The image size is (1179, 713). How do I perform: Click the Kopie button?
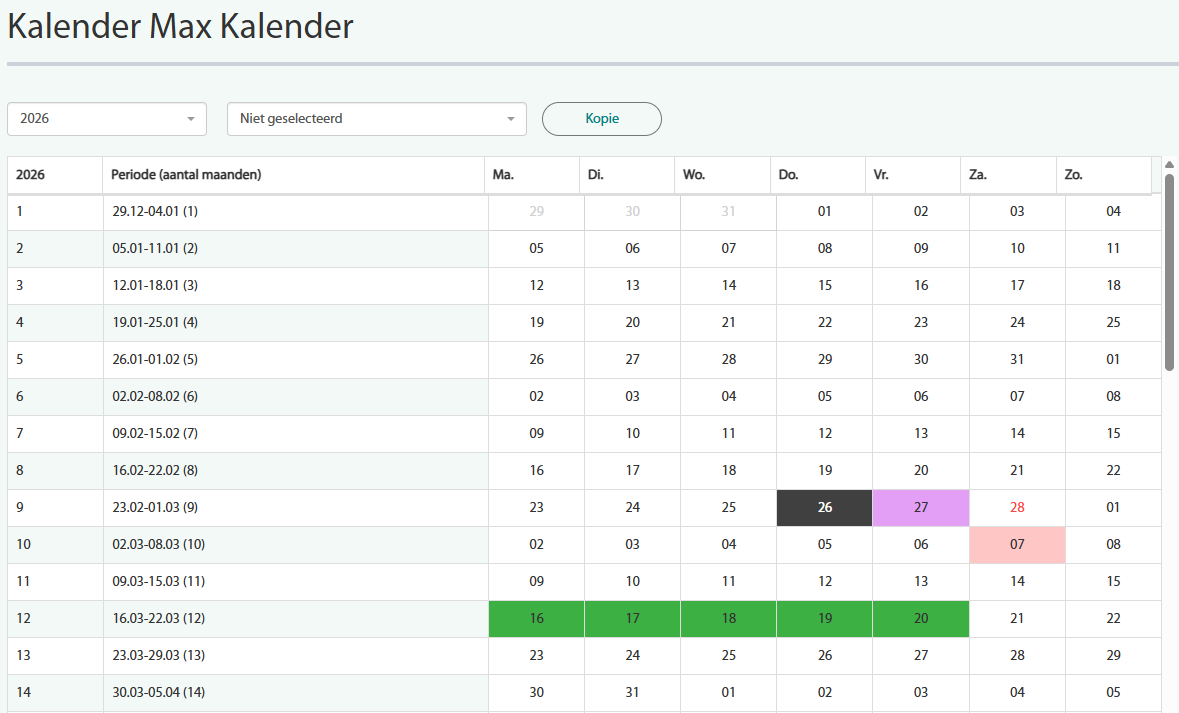point(602,119)
